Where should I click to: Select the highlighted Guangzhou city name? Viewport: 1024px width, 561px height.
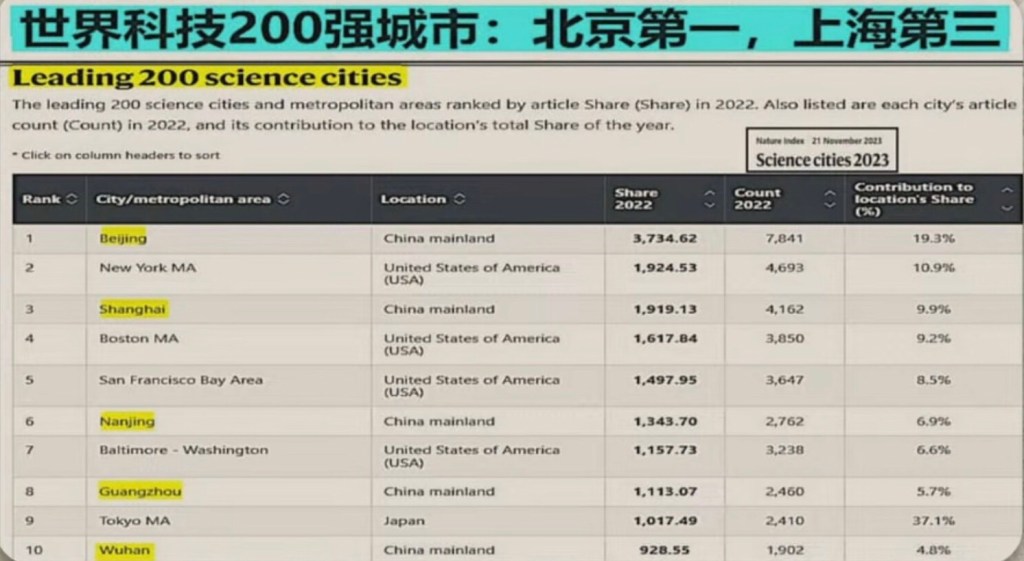tap(140, 491)
